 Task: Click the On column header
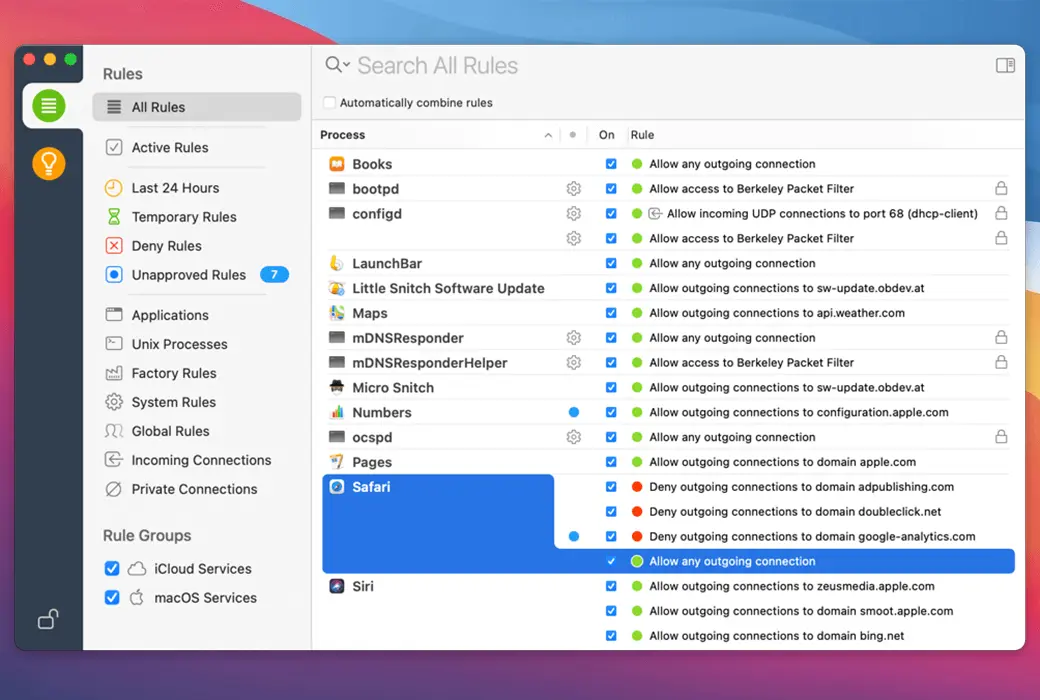tap(606, 135)
